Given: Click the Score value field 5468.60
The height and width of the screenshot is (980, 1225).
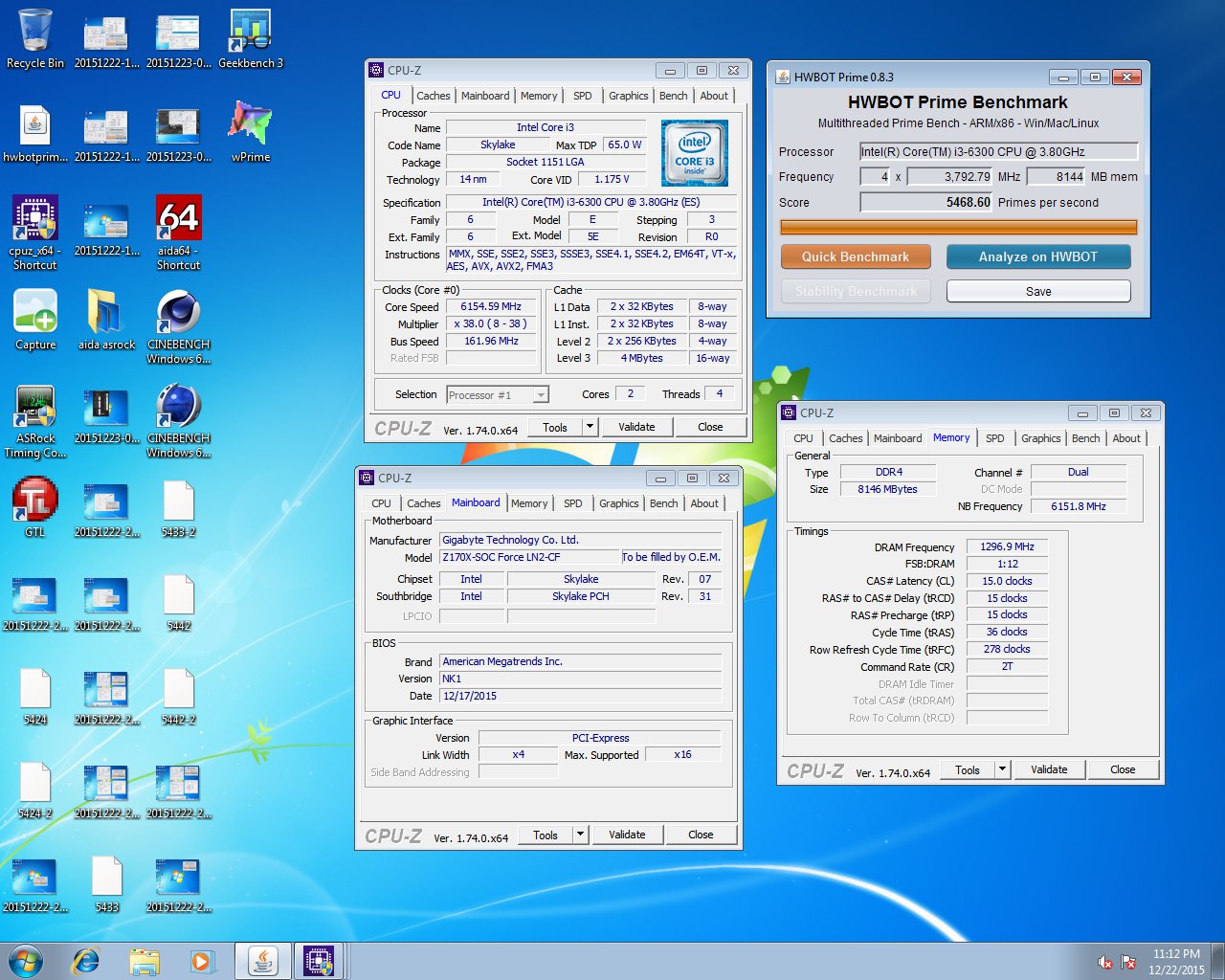Looking at the screenshot, I should click(x=926, y=202).
